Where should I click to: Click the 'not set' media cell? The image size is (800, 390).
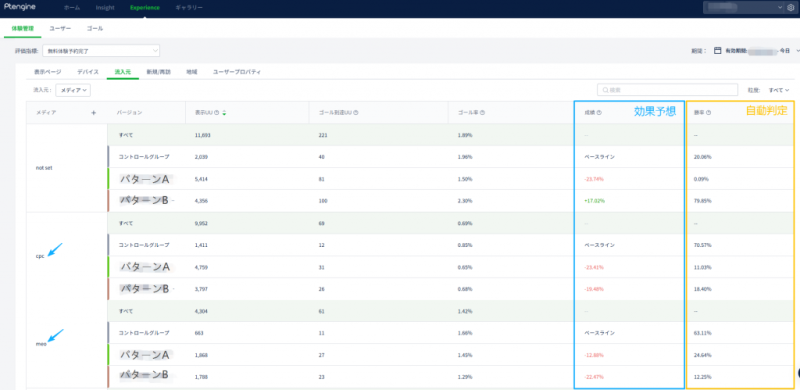tap(43, 167)
